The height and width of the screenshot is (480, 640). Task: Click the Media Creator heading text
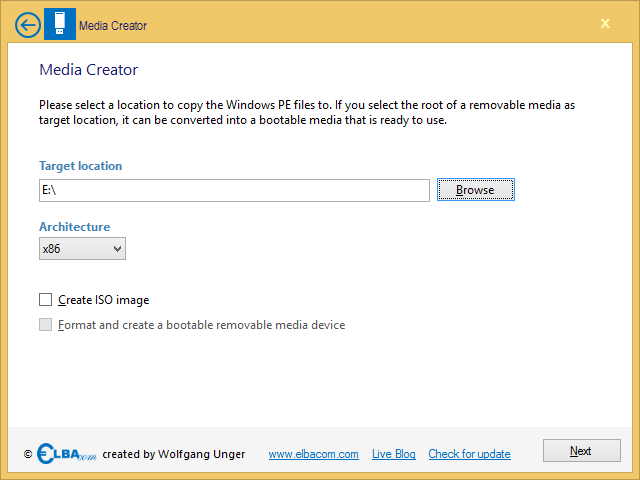click(89, 70)
